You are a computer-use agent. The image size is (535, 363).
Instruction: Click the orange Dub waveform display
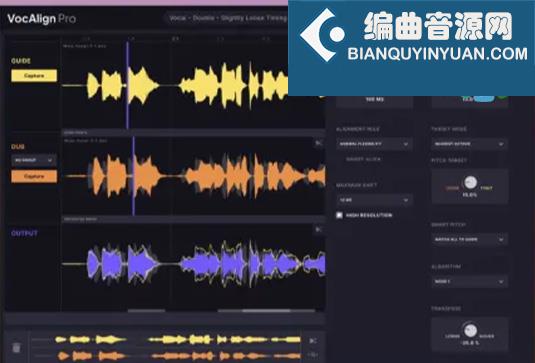click(193, 176)
